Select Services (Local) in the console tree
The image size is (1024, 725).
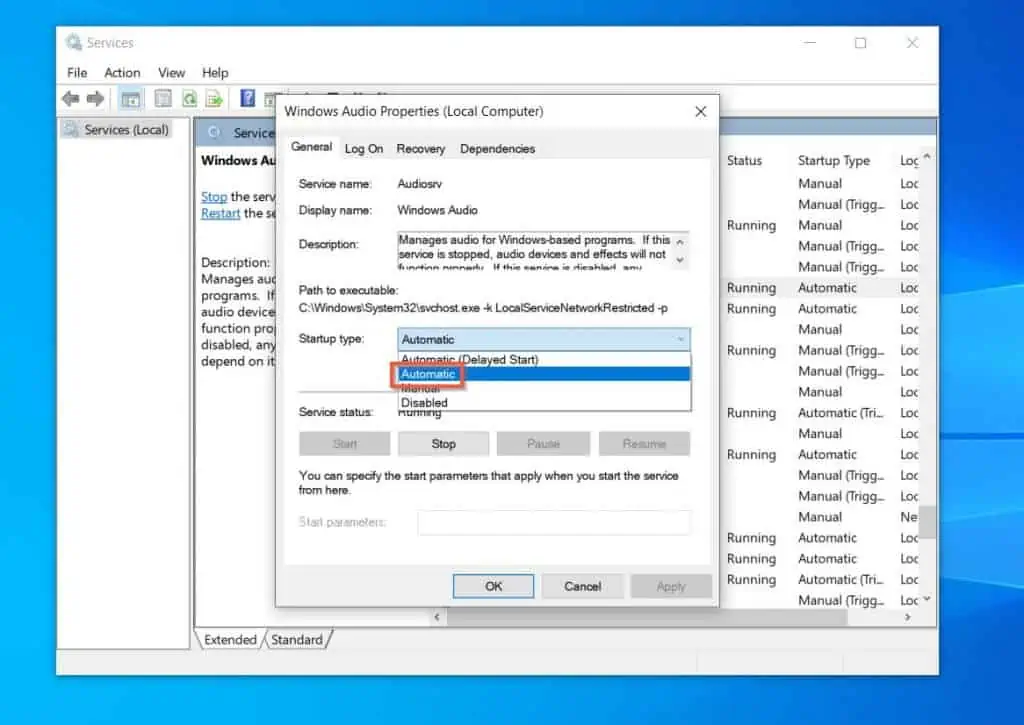(x=126, y=130)
